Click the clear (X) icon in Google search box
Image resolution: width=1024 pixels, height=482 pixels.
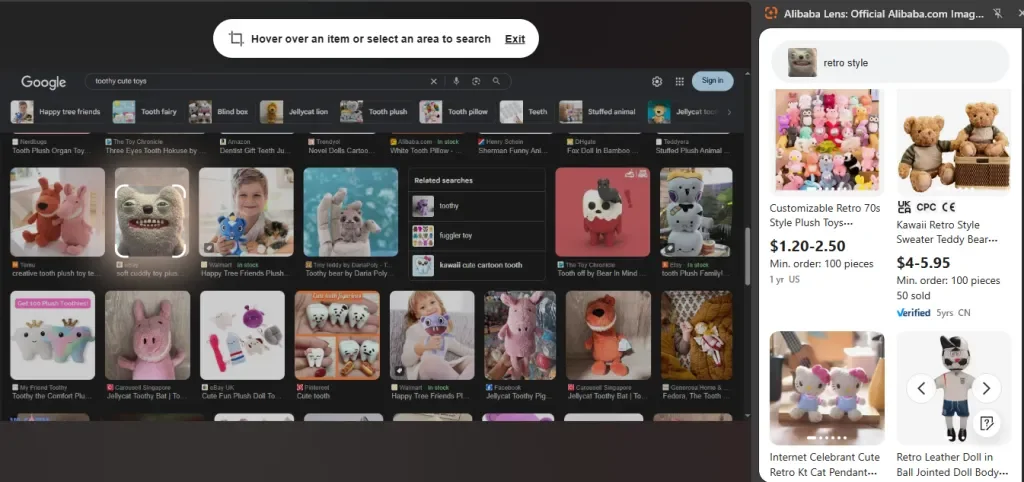tap(433, 81)
